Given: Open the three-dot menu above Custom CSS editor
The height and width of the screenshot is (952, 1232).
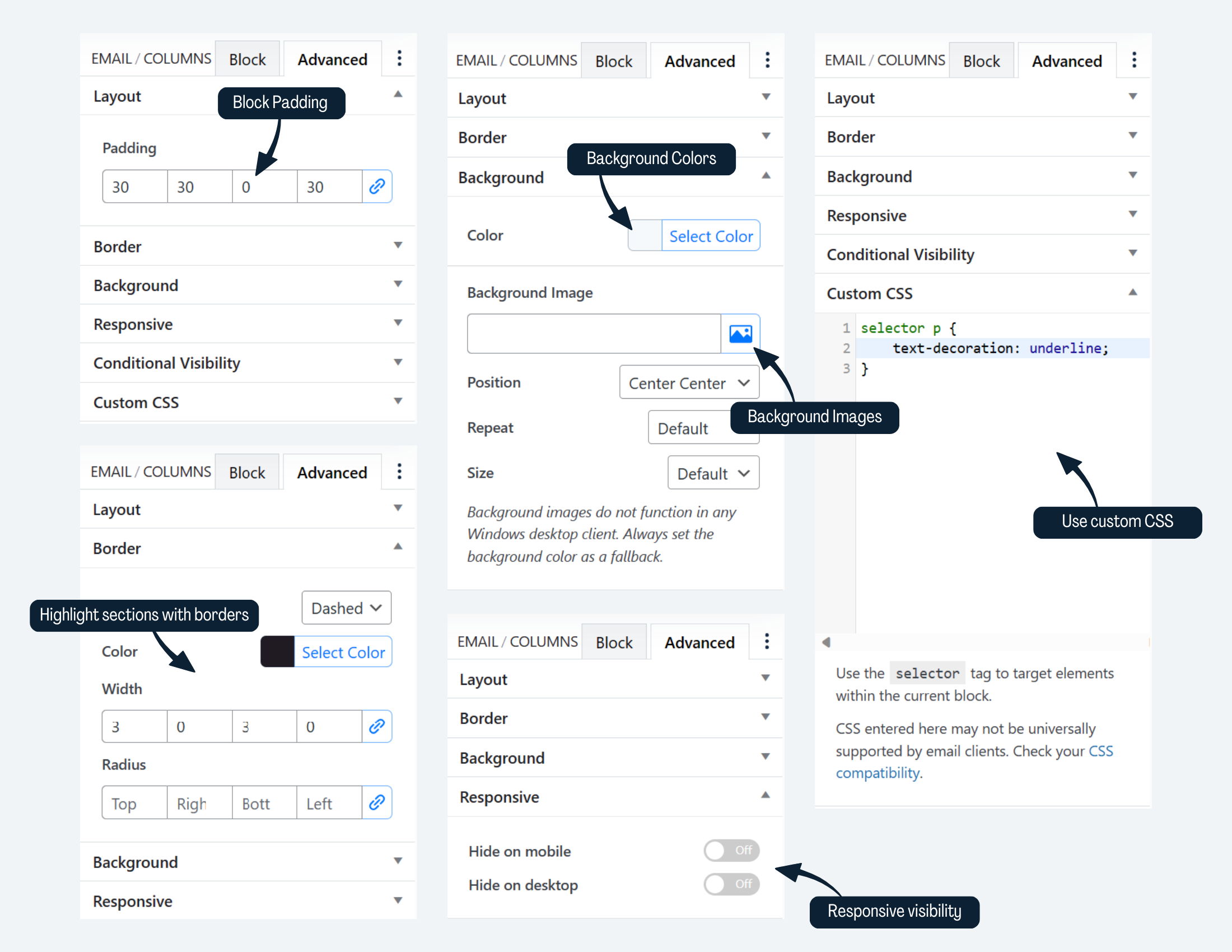Looking at the screenshot, I should click(x=1135, y=60).
